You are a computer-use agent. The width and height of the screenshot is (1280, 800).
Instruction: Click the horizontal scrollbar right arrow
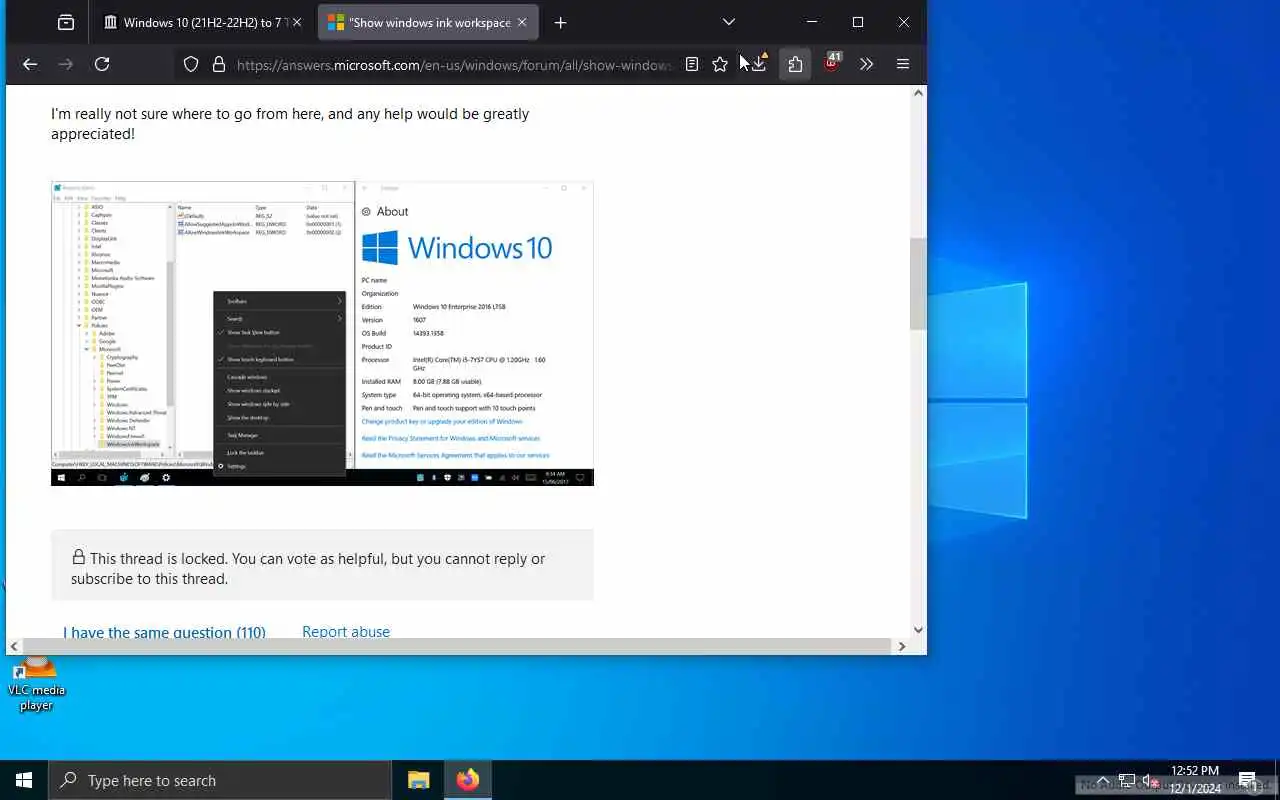pos(901,647)
